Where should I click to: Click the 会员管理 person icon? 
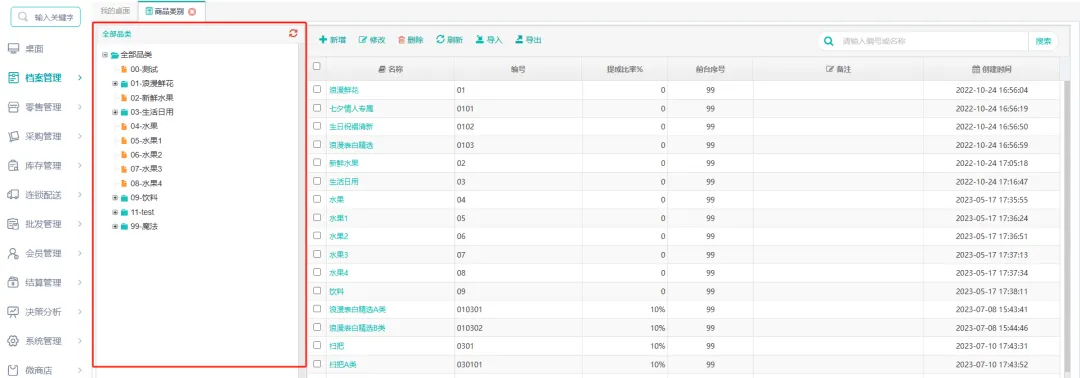point(12,253)
